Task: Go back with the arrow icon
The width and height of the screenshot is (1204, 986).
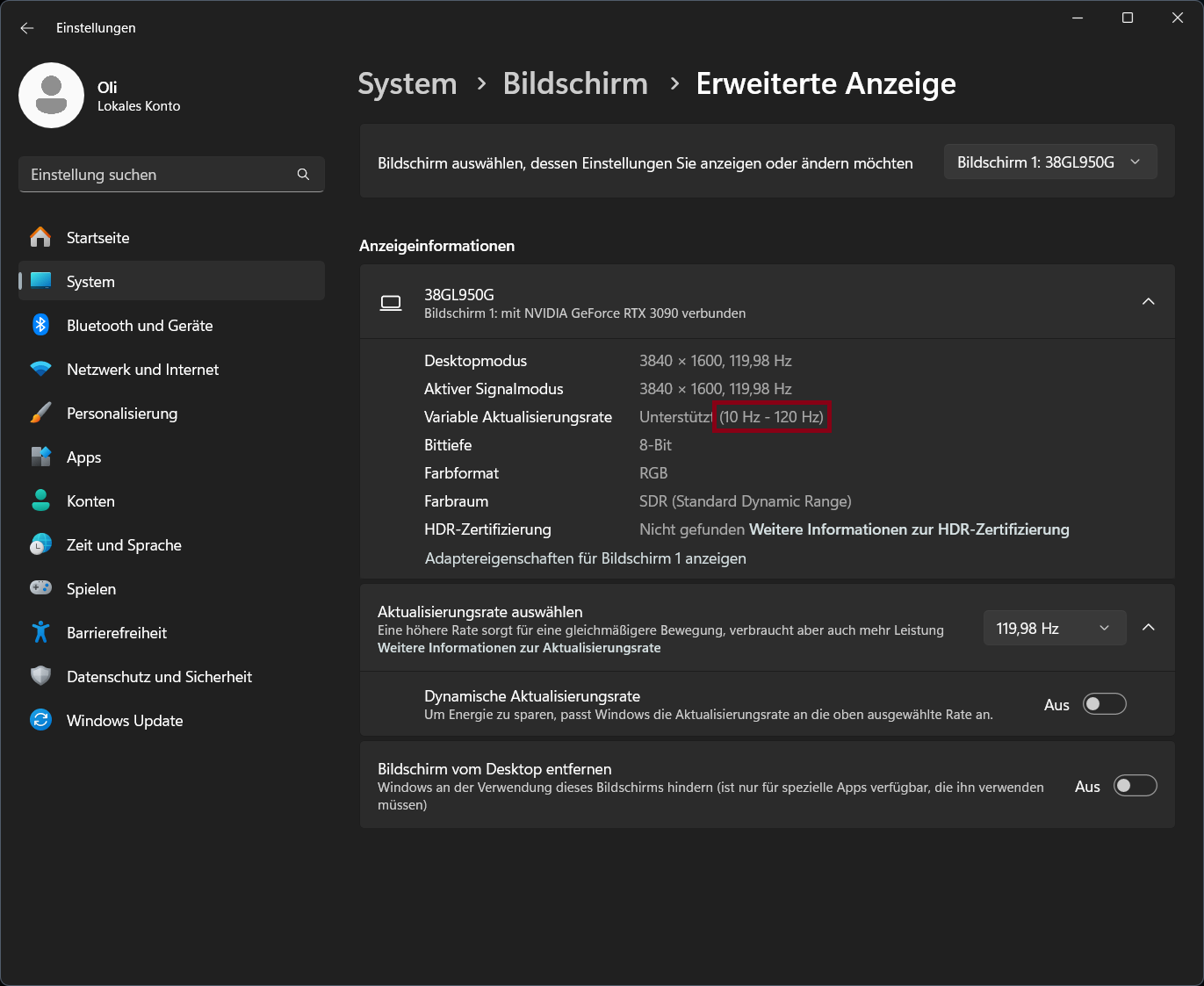Action: click(x=27, y=28)
